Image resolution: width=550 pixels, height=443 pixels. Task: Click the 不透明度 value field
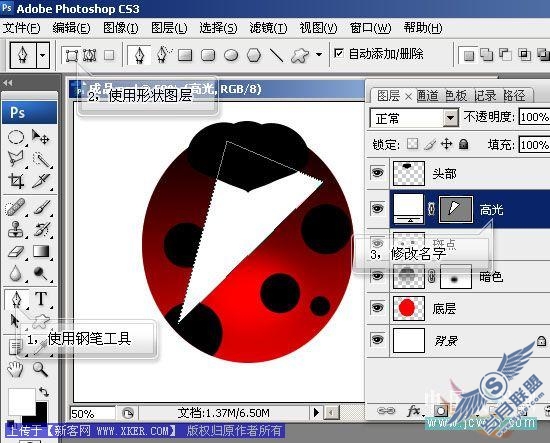[x=534, y=117]
